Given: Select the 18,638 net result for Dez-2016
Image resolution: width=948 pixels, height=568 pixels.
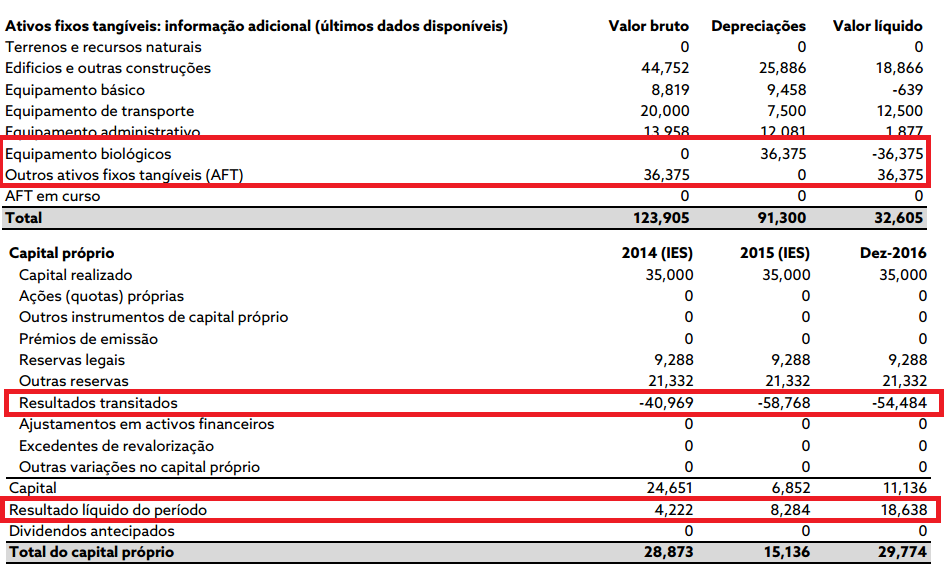Looking at the screenshot, I should tap(900, 510).
